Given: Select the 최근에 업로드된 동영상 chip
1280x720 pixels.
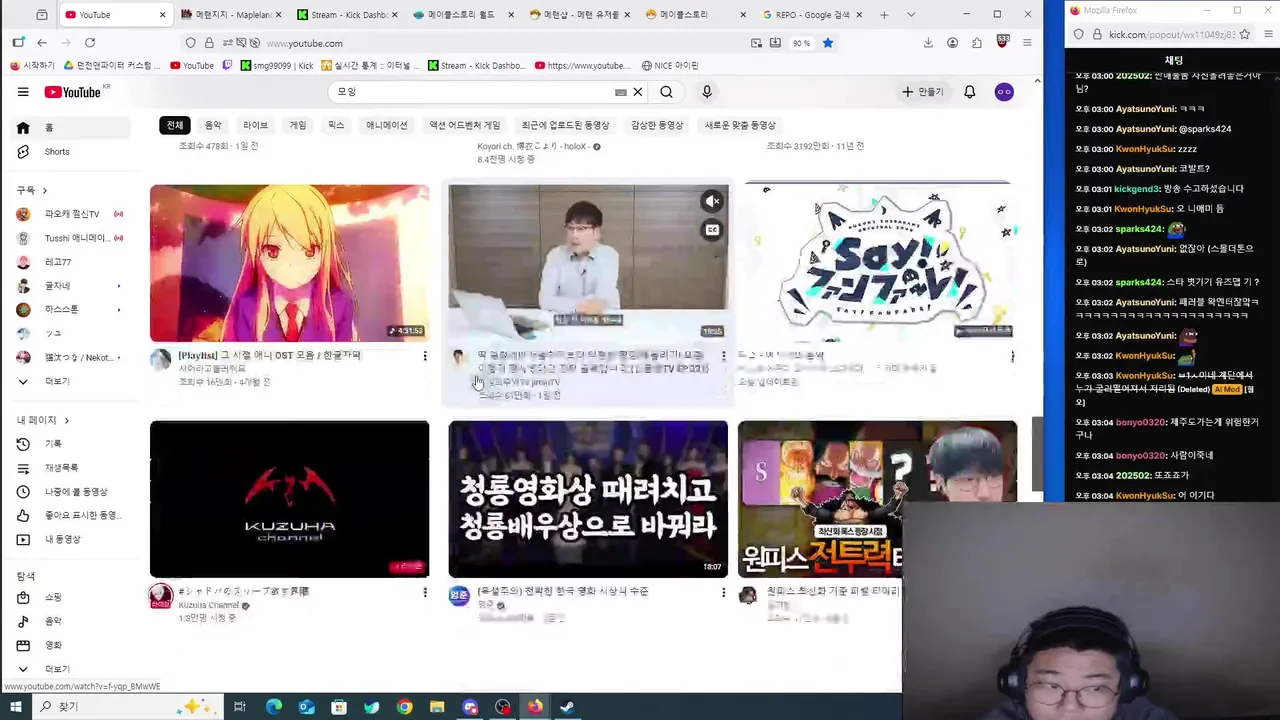Looking at the screenshot, I should (565, 125).
